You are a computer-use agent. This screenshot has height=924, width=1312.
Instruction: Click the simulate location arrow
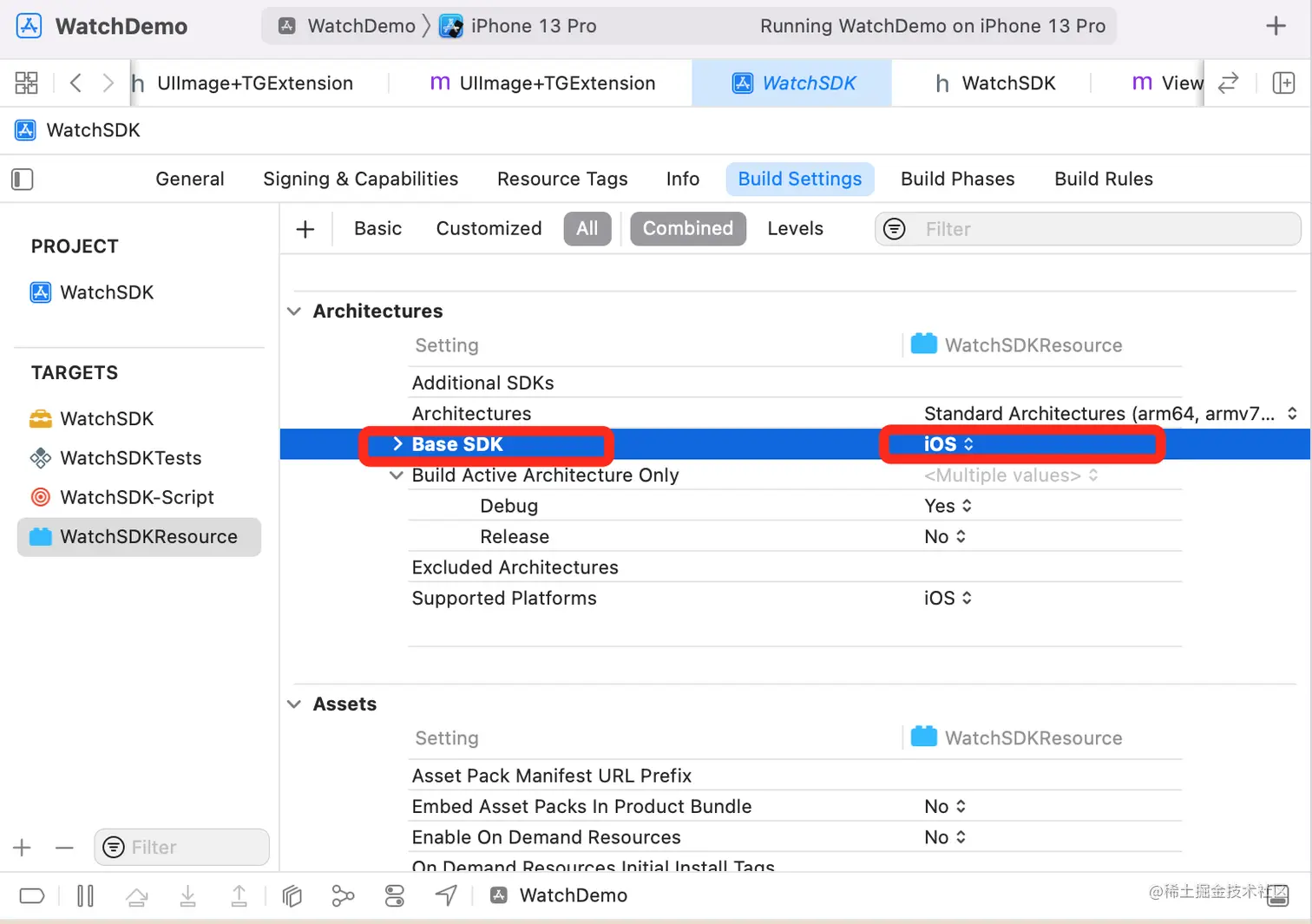click(446, 895)
